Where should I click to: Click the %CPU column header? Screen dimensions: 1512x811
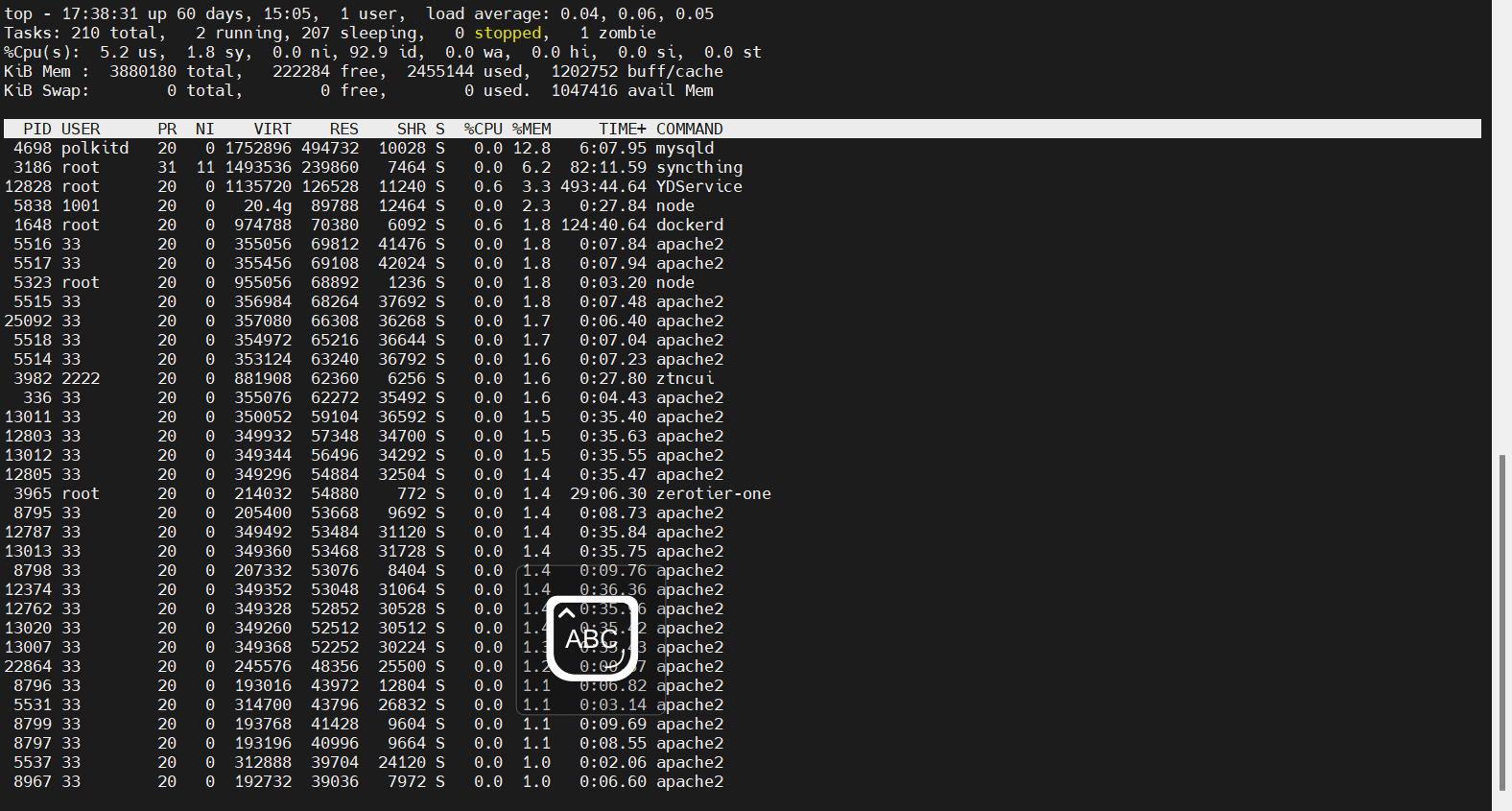(x=483, y=129)
